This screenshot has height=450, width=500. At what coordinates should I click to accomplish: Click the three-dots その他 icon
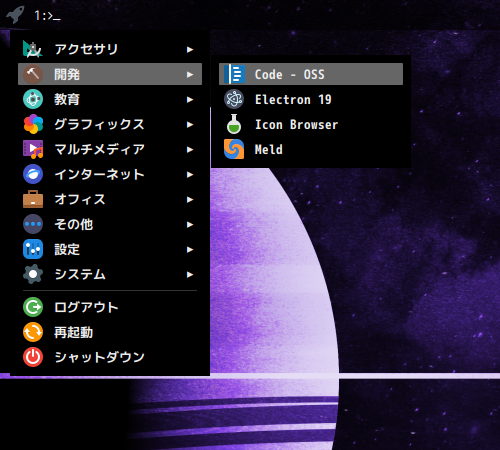tap(33, 224)
